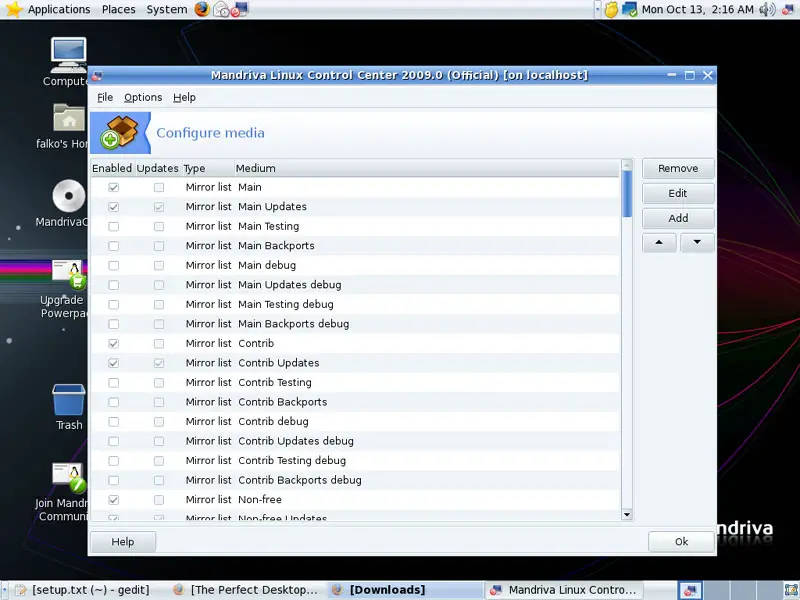Click the date and time clock in the panel
The image size is (800, 600).
697,9
